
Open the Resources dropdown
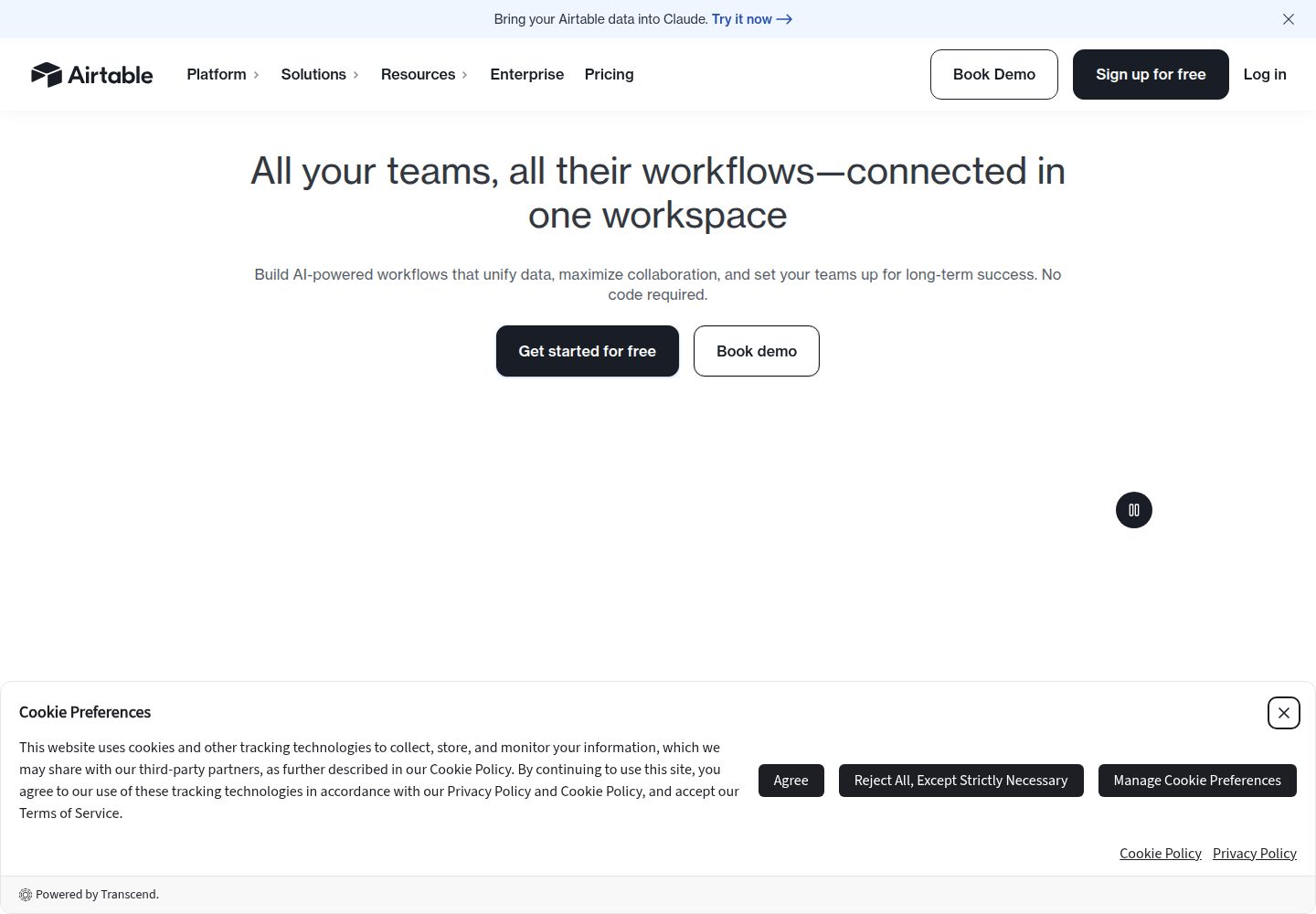click(x=424, y=74)
